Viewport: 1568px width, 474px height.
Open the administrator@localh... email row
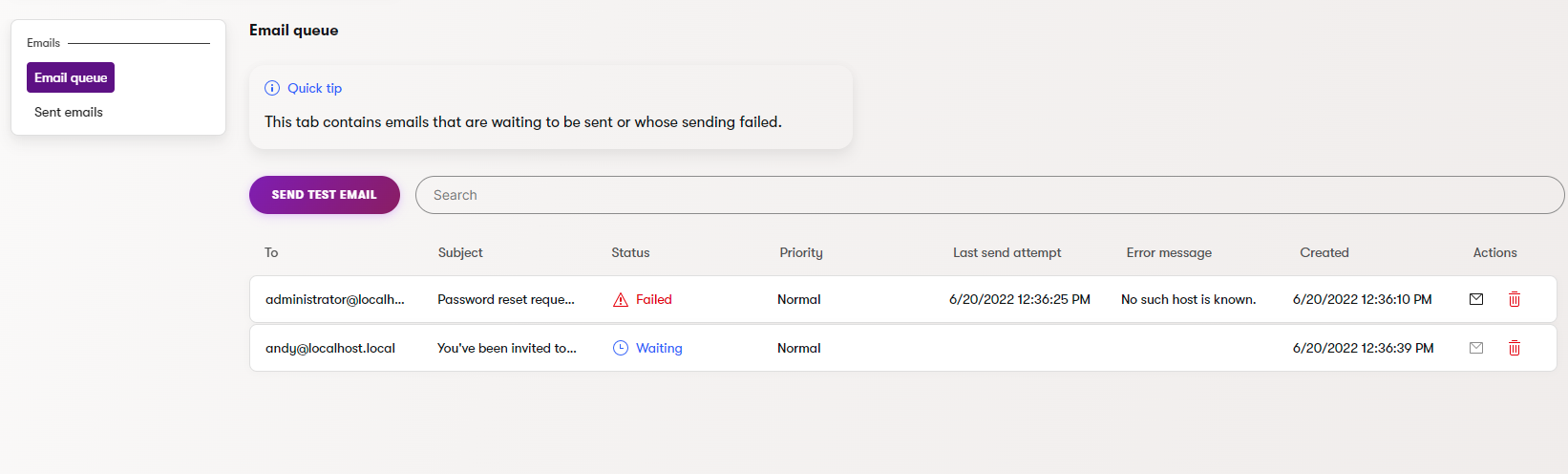click(335, 299)
